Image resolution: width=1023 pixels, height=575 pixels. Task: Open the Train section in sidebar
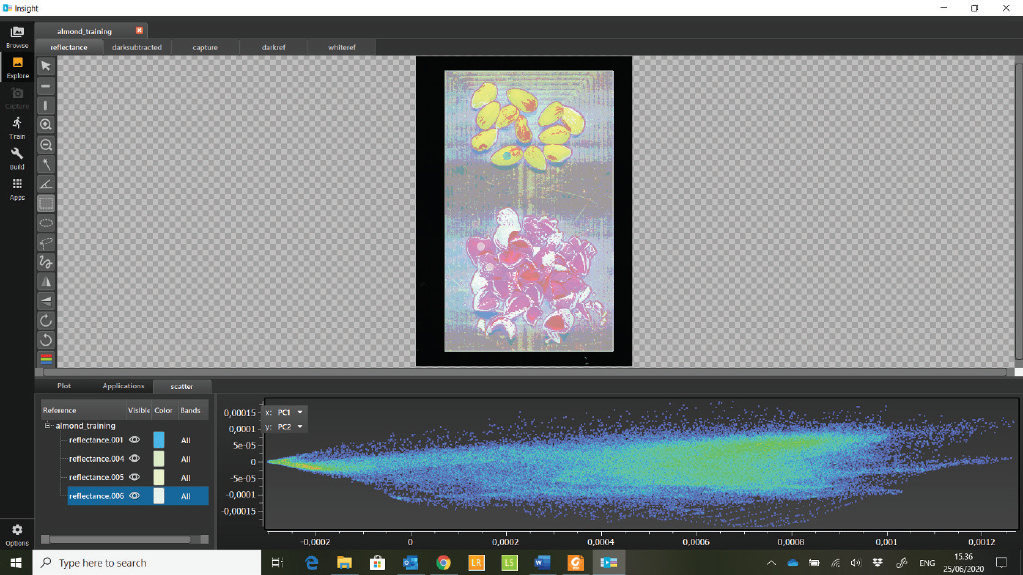pyautogui.click(x=17, y=126)
